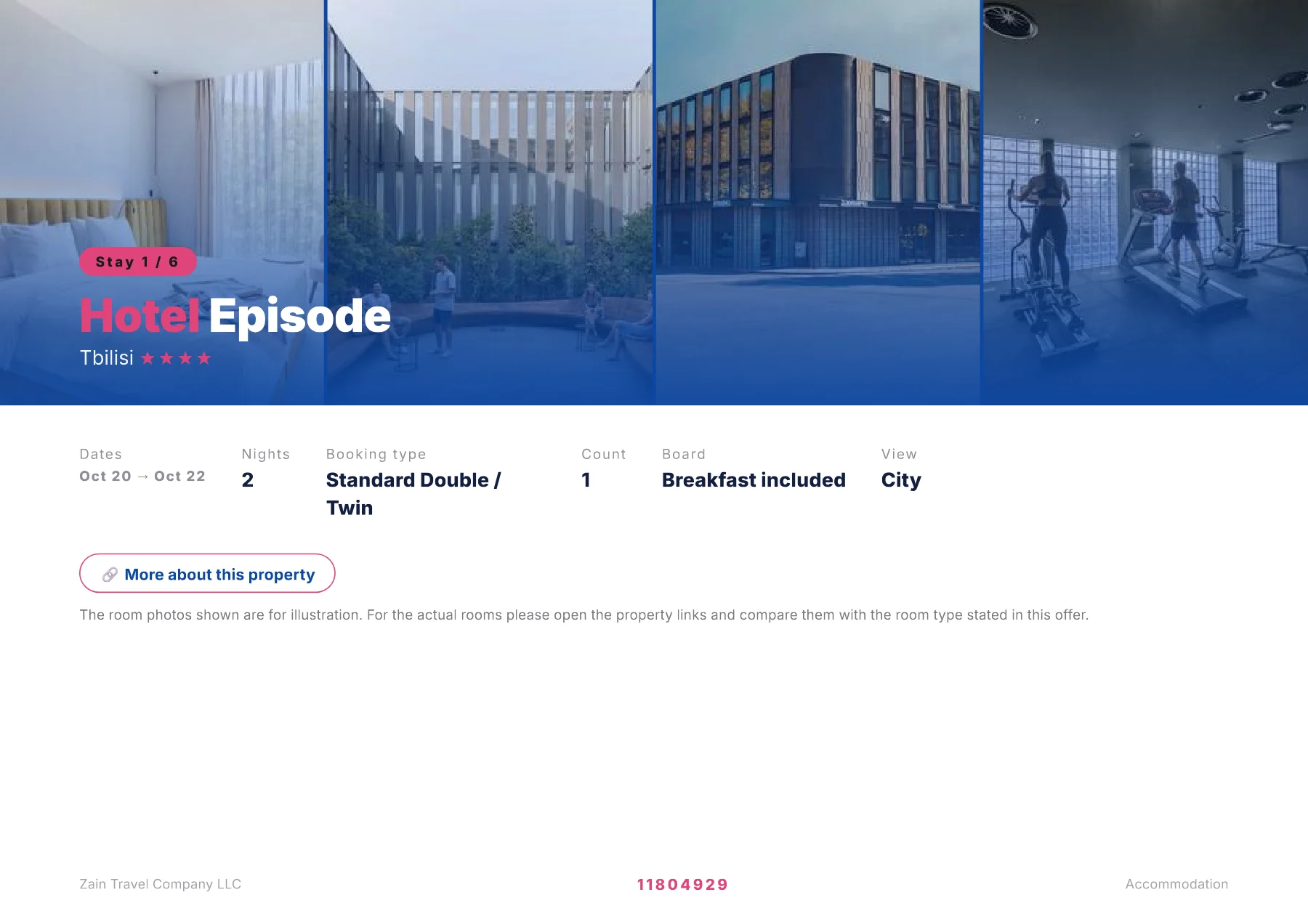Click the Accommodation footer label
Screen dimensions: 1308x924
[1176, 884]
